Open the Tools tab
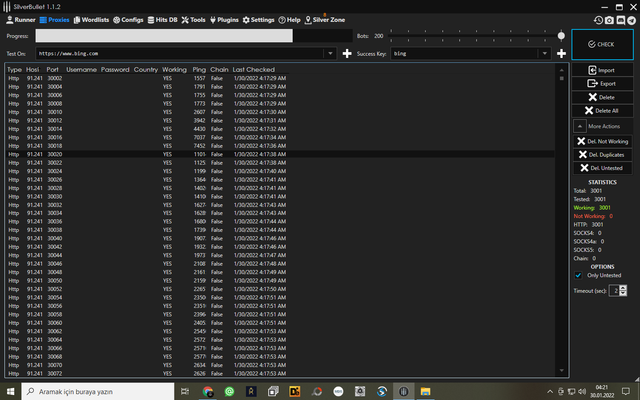Image resolution: width=640 pixels, height=400 pixels. pos(193,20)
